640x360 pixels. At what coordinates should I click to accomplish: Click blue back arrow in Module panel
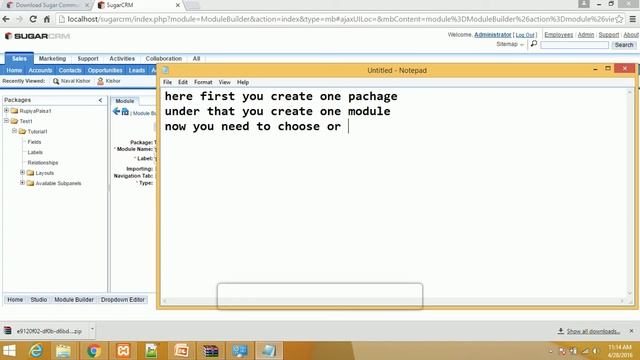click(116, 111)
